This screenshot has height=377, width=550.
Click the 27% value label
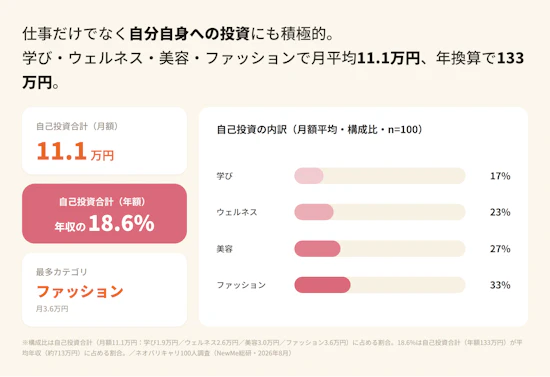click(x=500, y=249)
